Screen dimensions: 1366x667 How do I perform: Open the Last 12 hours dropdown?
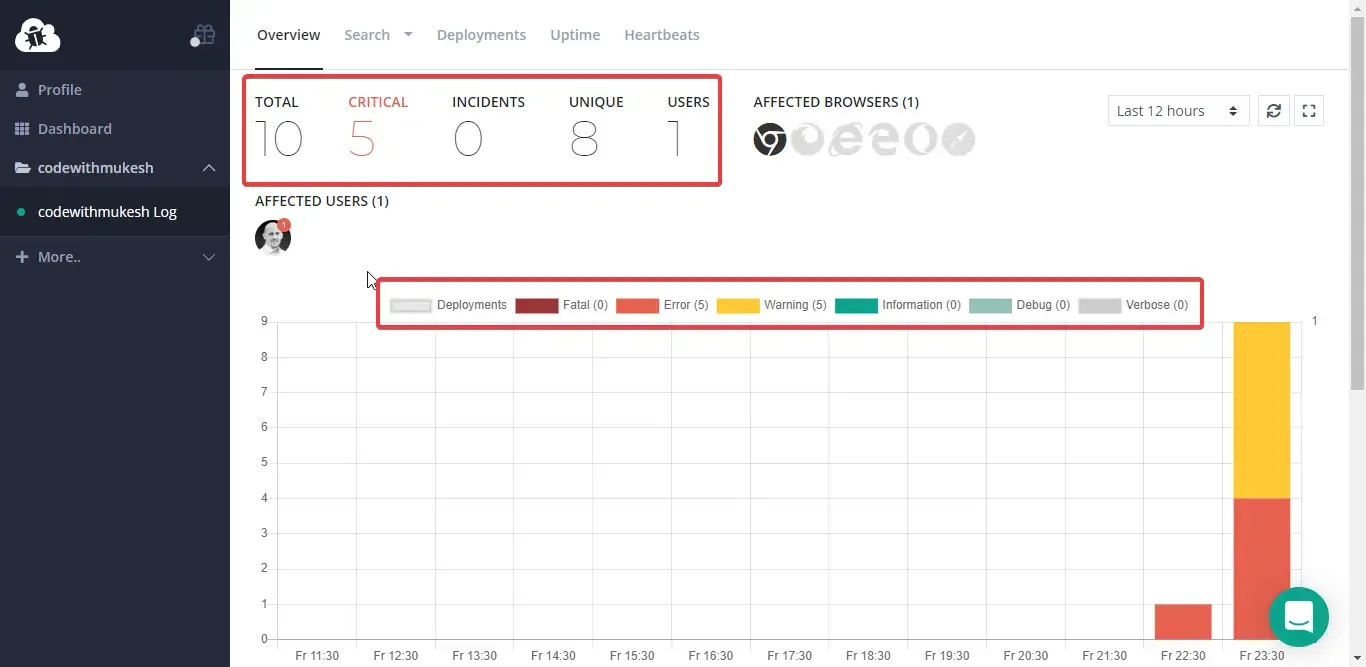click(1178, 111)
